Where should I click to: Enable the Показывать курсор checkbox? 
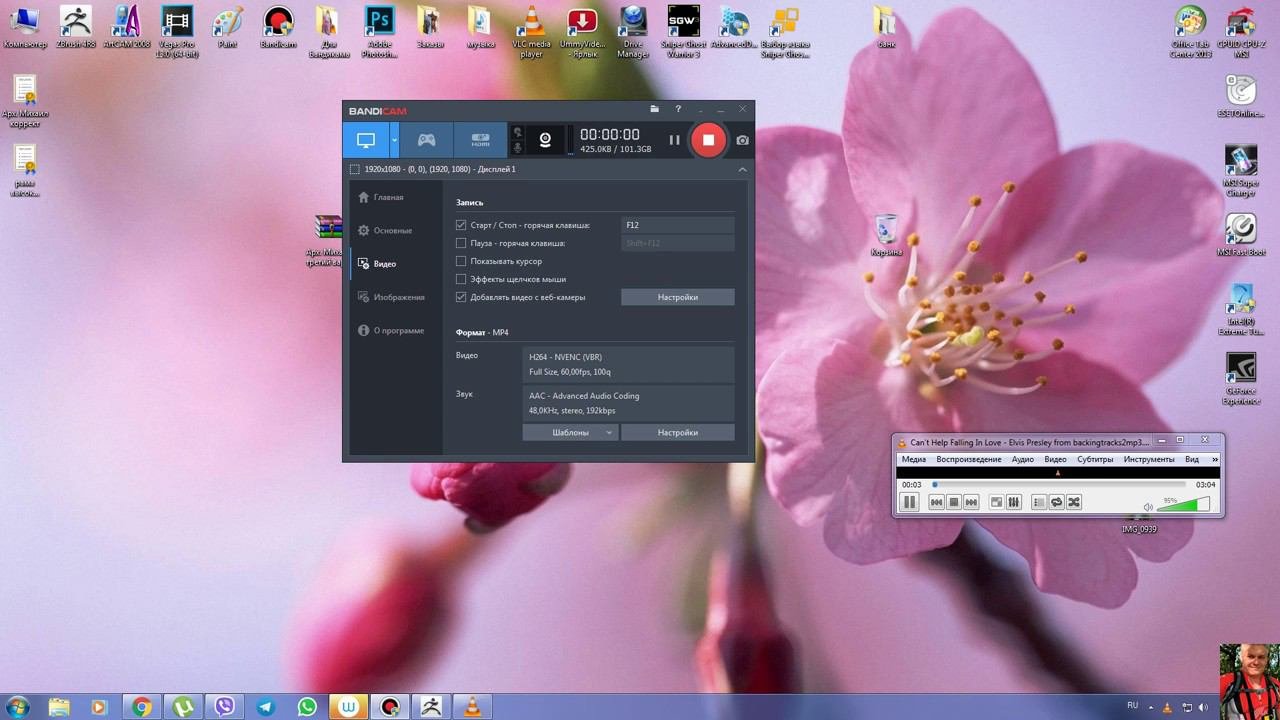pyautogui.click(x=461, y=261)
